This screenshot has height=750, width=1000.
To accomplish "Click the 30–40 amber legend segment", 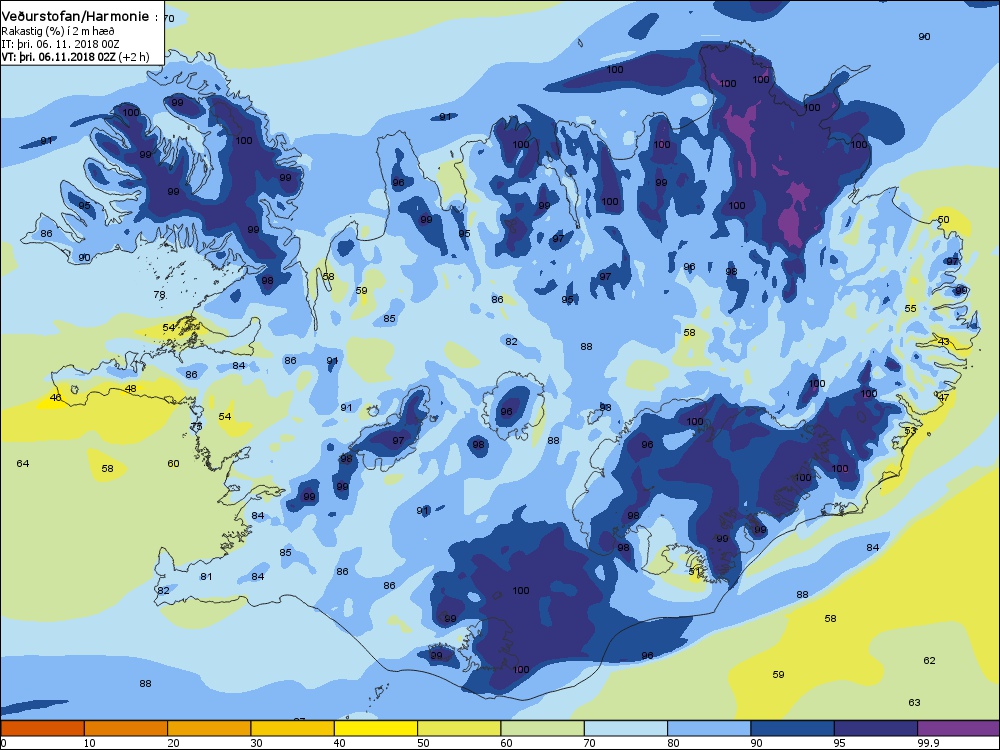I will click(x=293, y=728).
